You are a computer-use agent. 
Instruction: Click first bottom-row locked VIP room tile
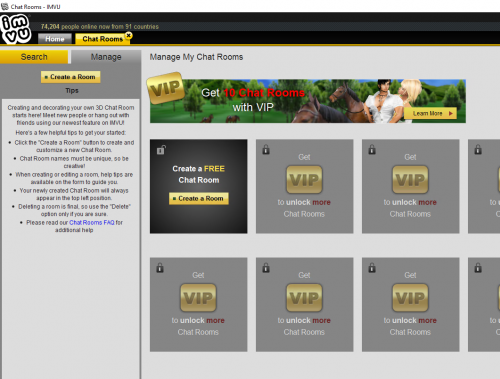click(x=199, y=304)
